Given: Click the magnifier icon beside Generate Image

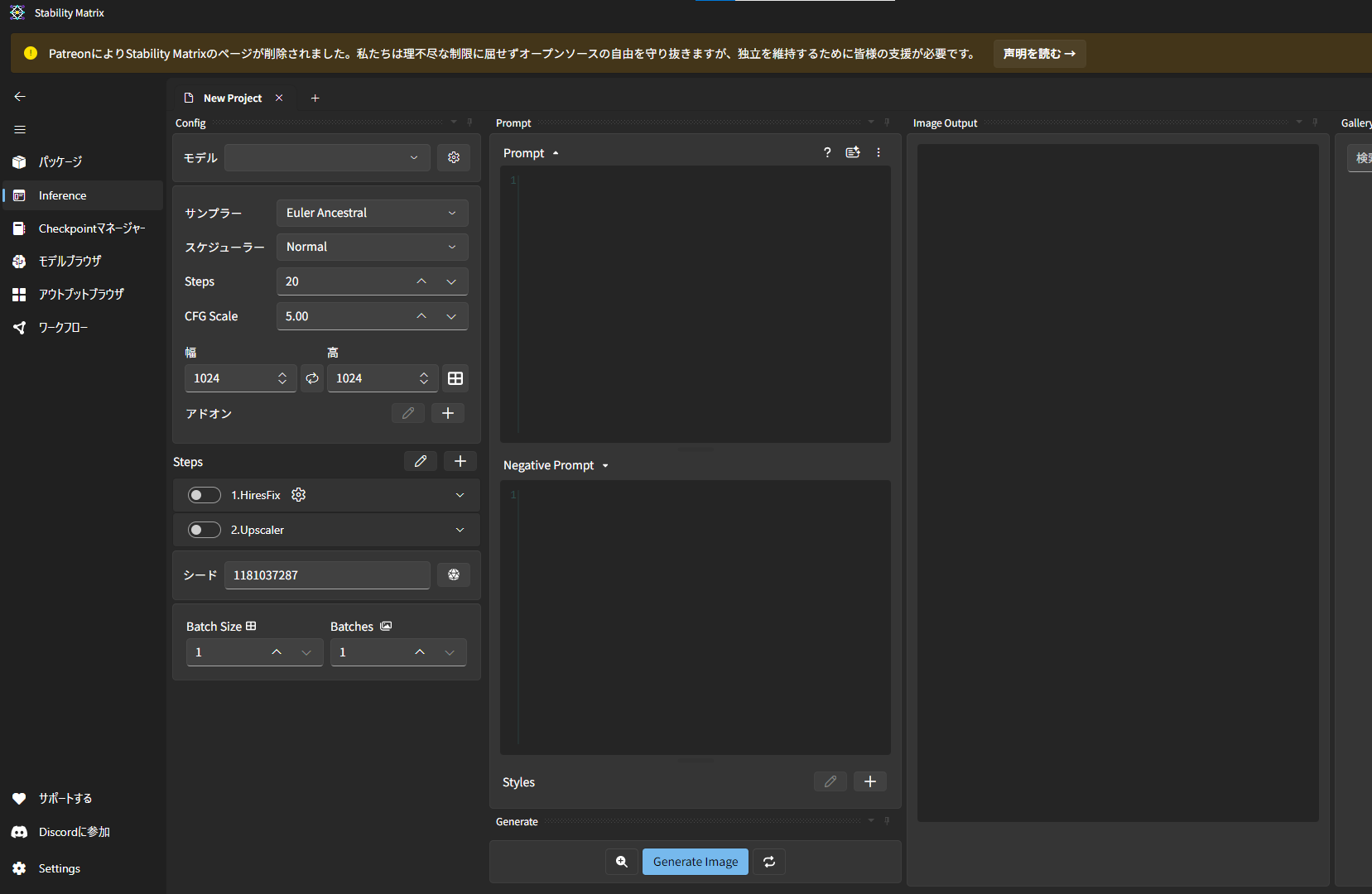Looking at the screenshot, I should (622, 862).
